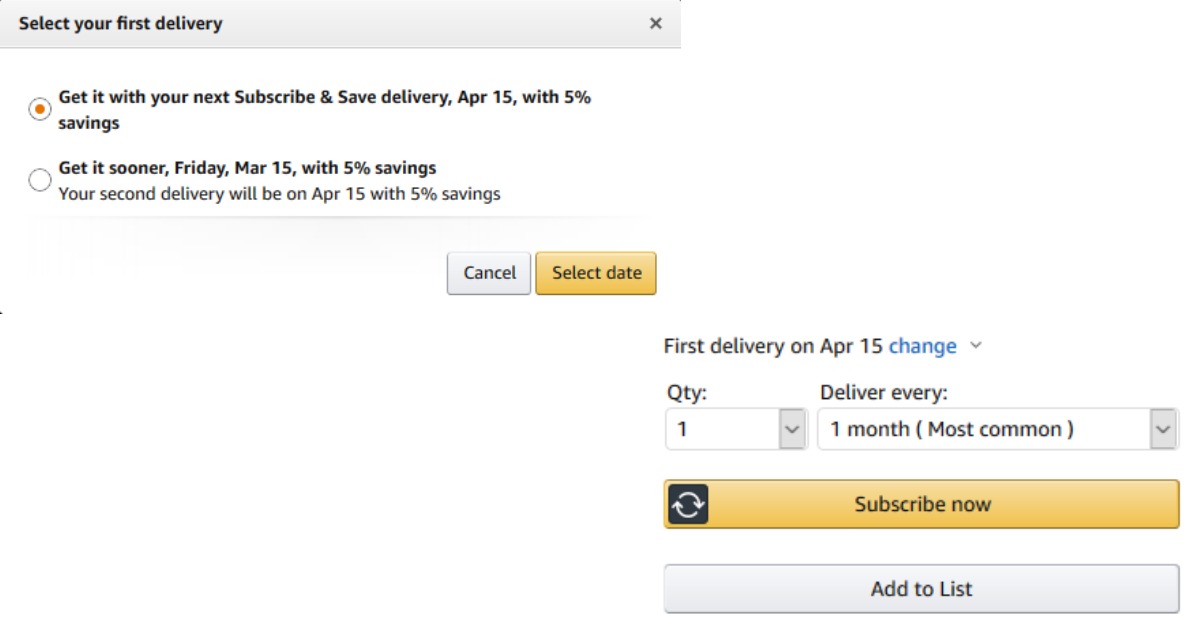The image size is (1200, 630).
Task: Open the Qty dropdown showing 1
Action: [x=723, y=429]
